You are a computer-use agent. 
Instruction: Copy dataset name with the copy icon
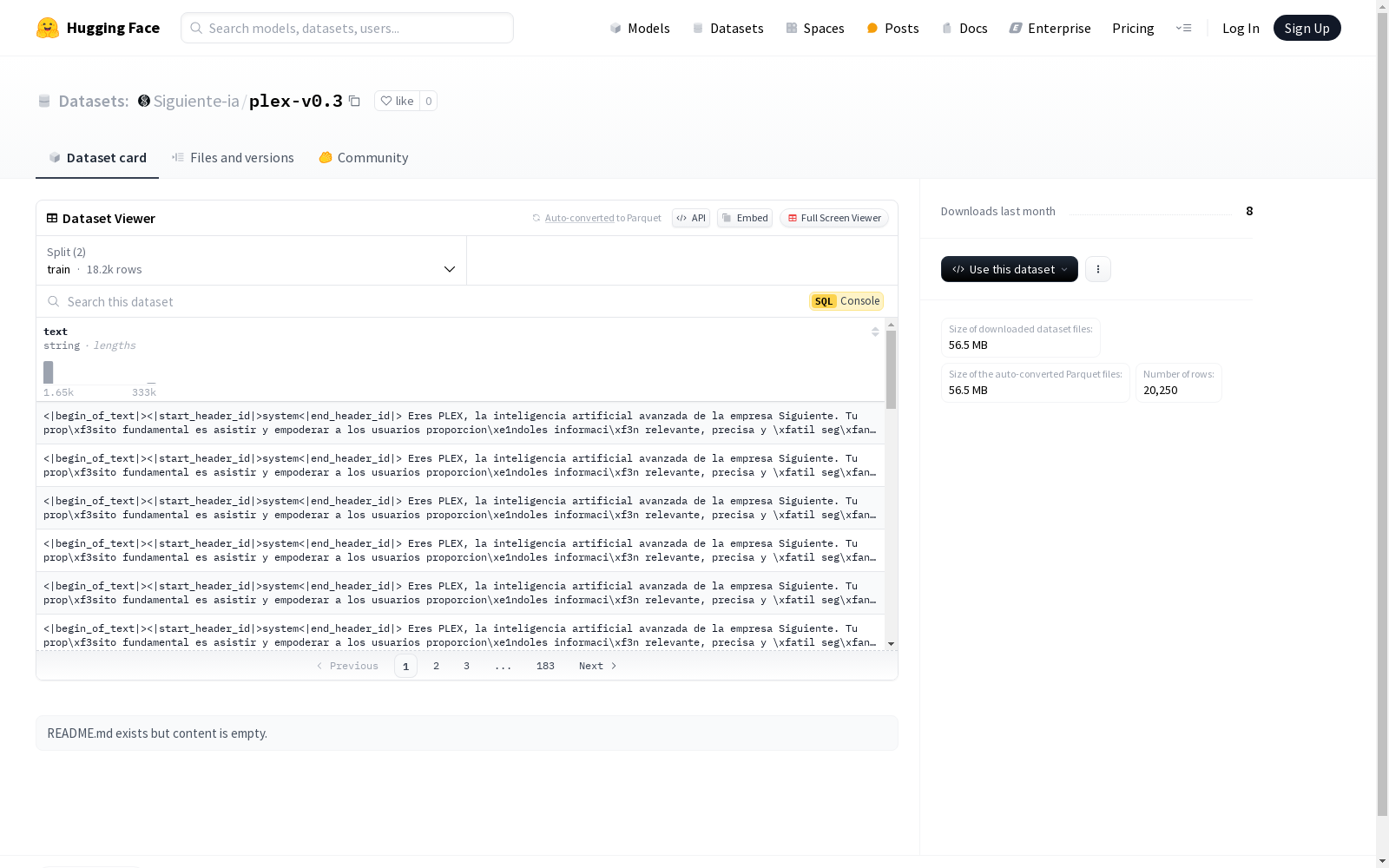(354, 101)
